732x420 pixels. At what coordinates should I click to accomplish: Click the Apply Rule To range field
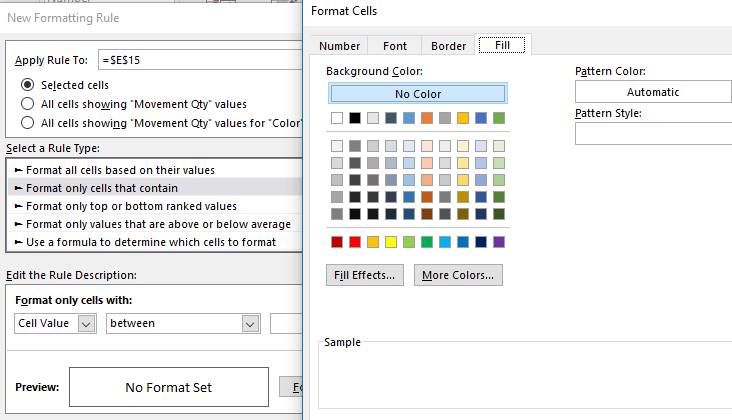[x=200, y=62]
